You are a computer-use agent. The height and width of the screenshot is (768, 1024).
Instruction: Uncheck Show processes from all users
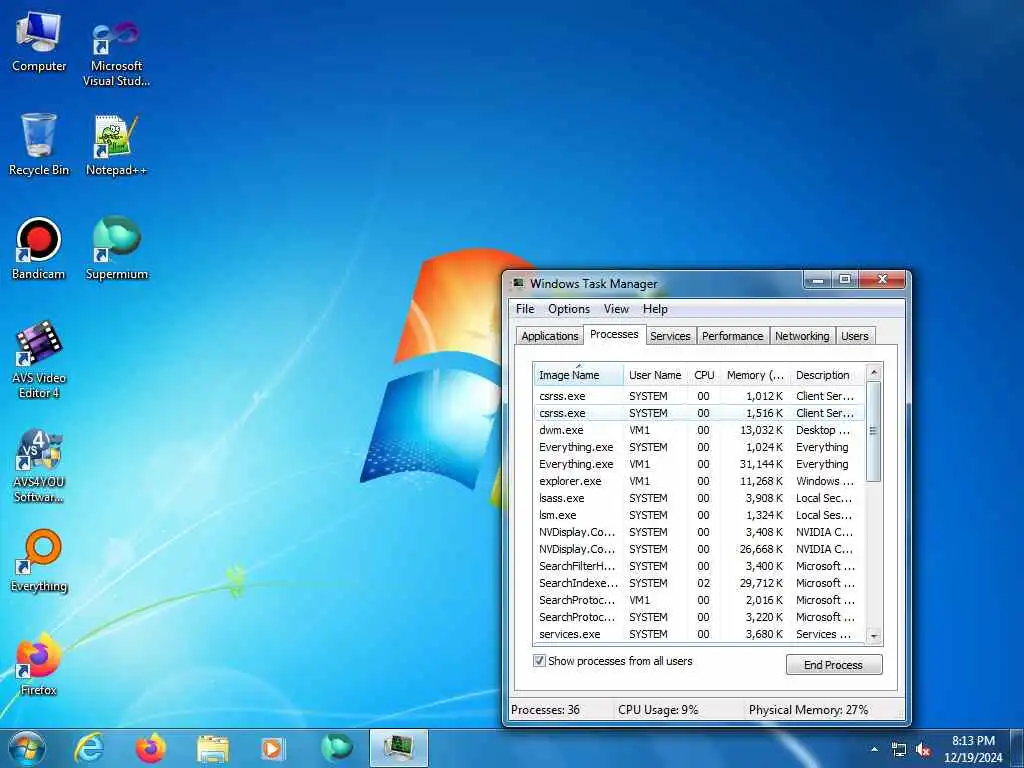tap(539, 661)
